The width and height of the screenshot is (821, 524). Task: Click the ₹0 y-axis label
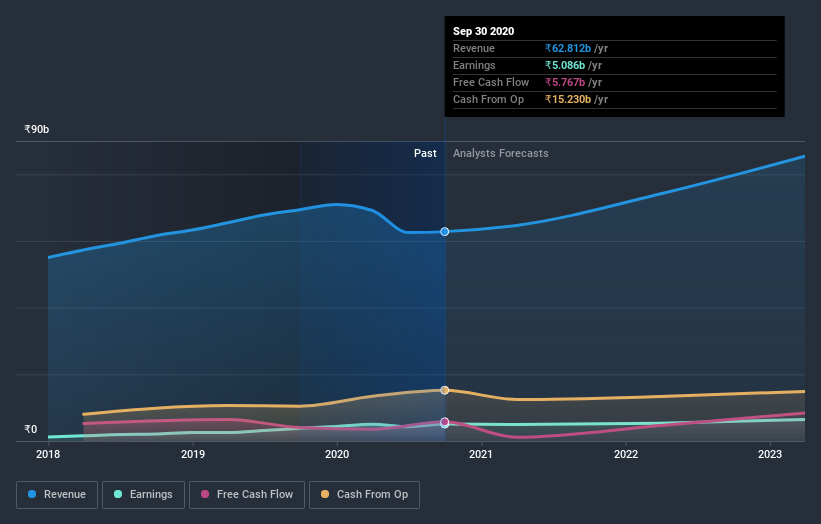(31, 429)
